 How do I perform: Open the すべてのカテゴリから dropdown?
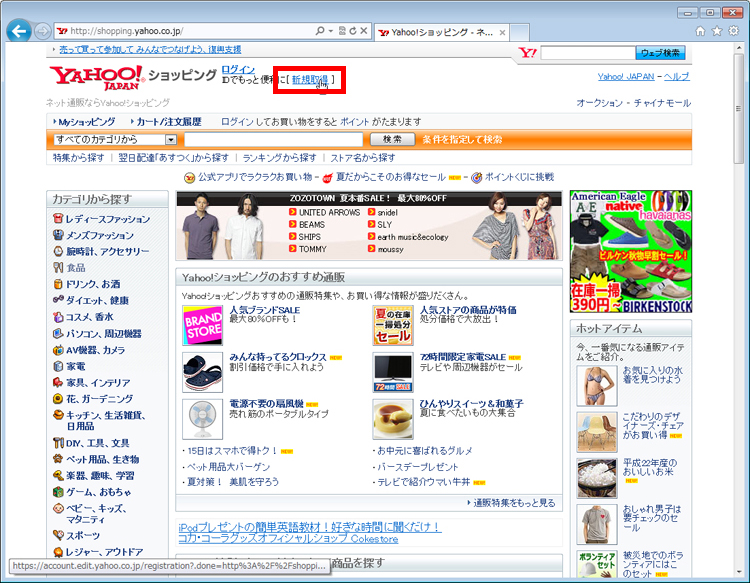(x=115, y=139)
